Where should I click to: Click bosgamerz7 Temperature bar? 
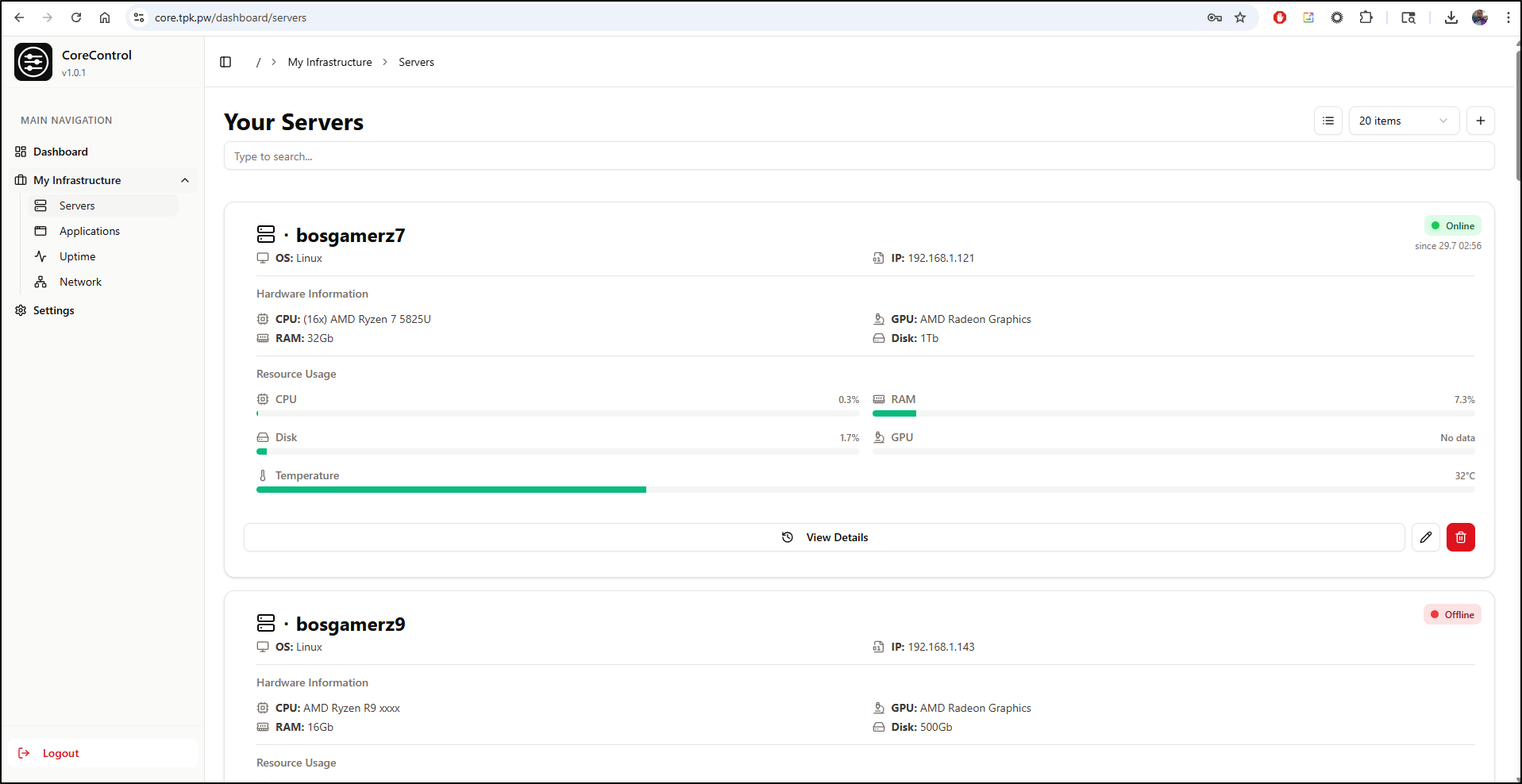[865, 490]
